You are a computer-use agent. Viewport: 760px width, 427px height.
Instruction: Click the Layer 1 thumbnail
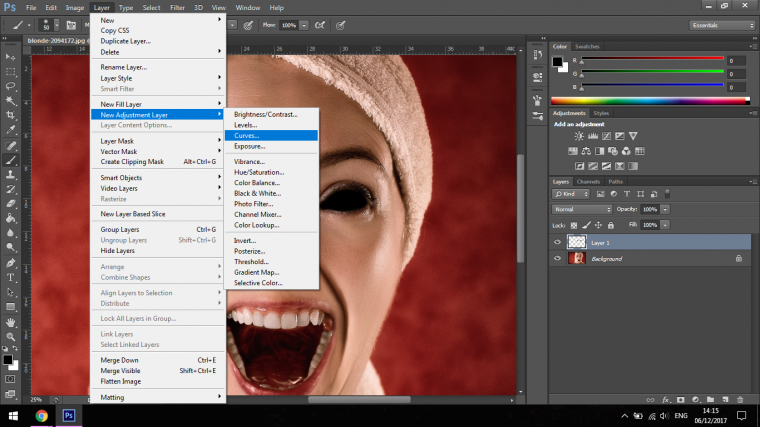(x=577, y=242)
